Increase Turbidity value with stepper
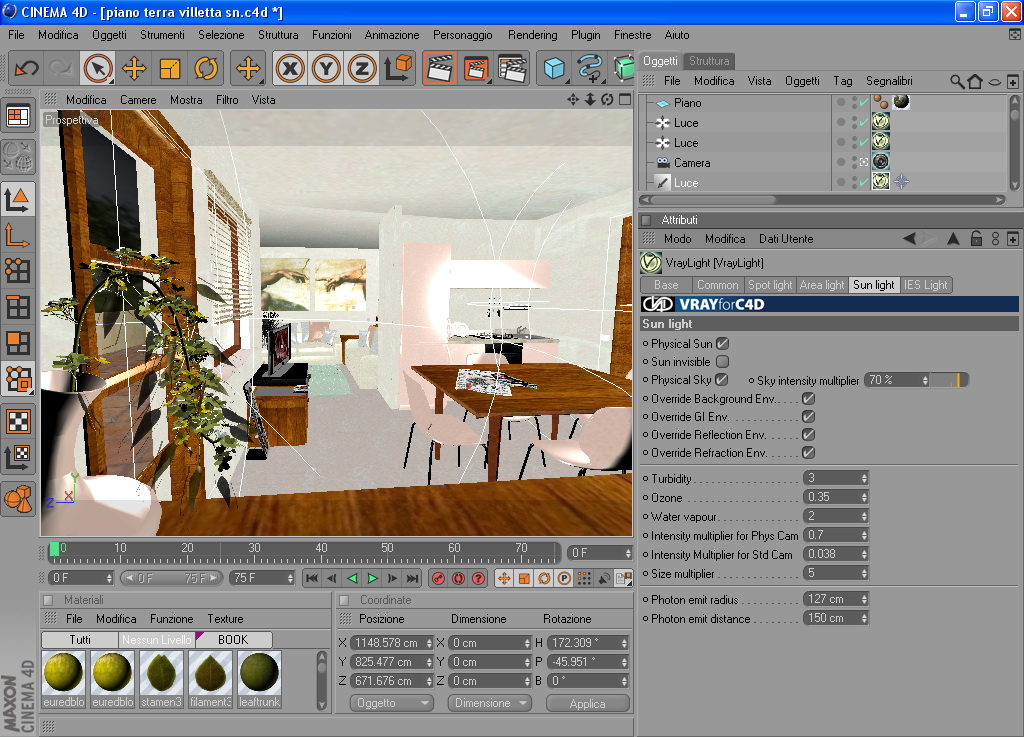The height and width of the screenshot is (737, 1024). tap(864, 475)
